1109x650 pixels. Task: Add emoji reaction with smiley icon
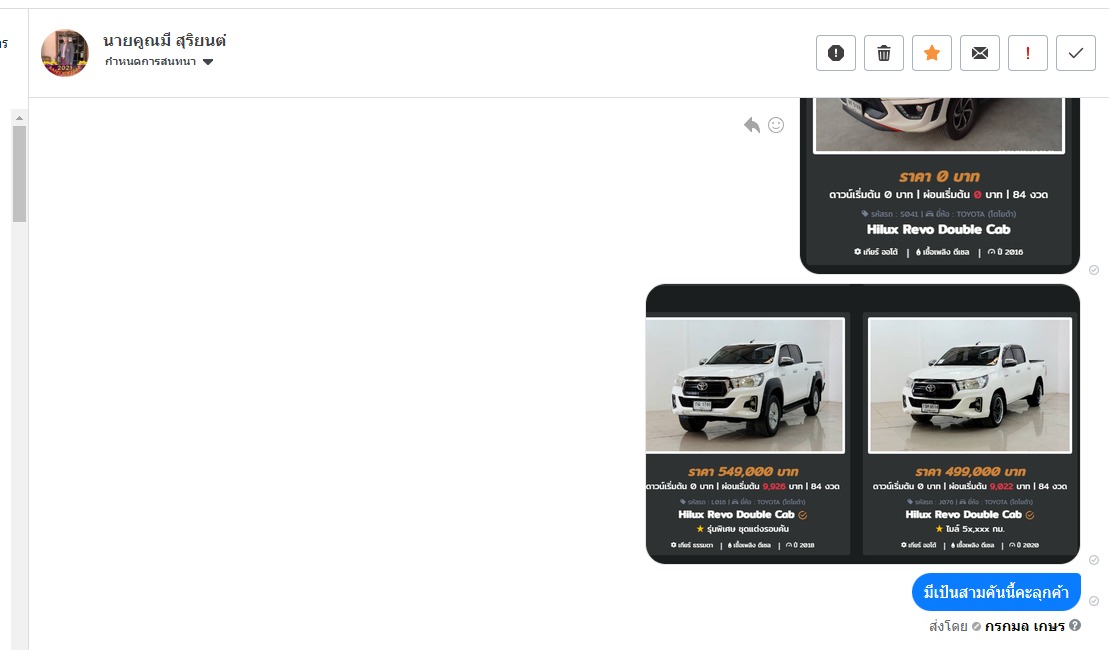click(776, 125)
